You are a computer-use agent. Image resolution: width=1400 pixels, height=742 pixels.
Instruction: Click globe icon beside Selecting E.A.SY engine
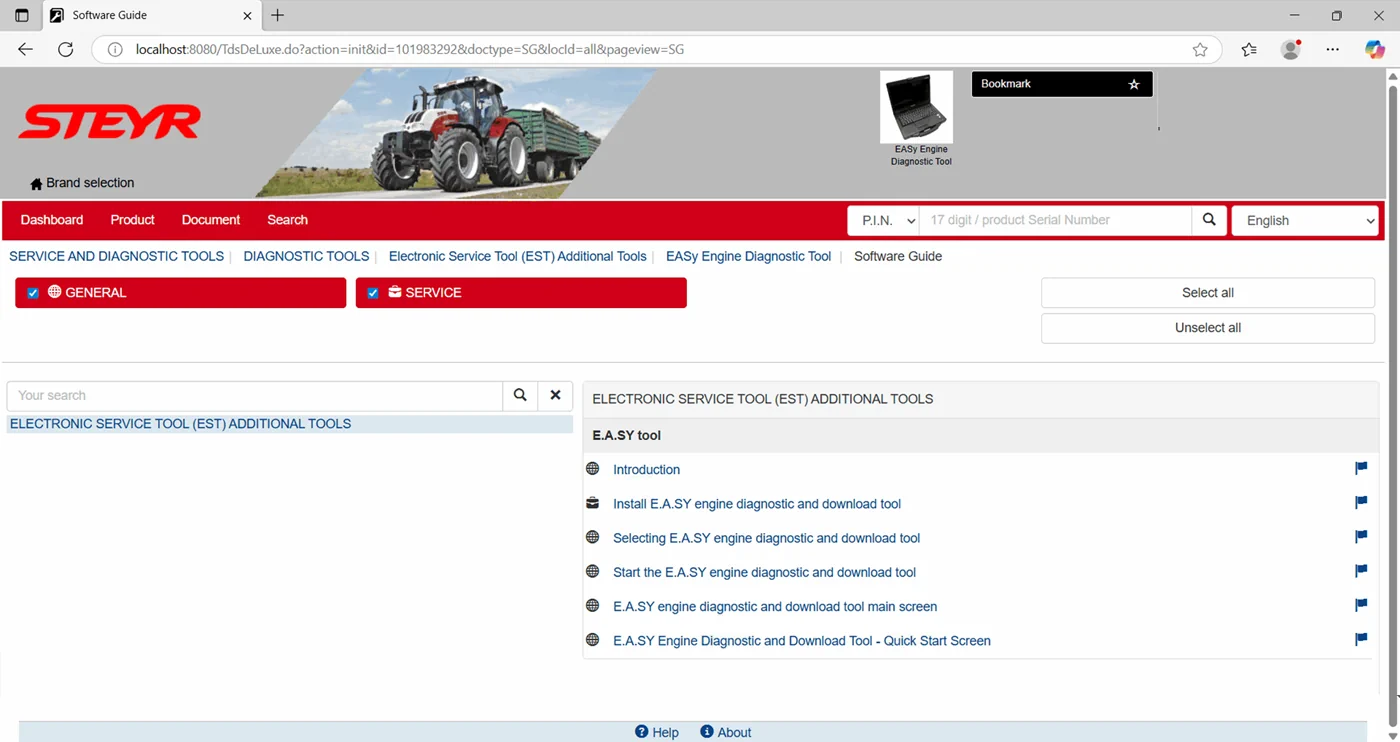(x=592, y=537)
